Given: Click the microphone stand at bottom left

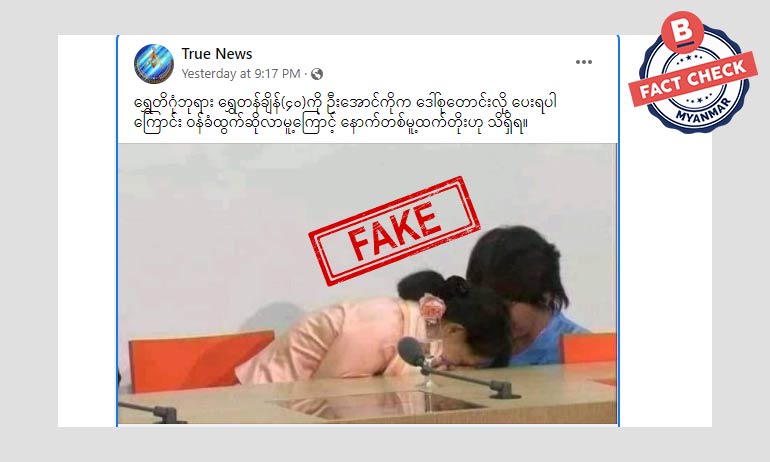Looking at the screenshot, I should point(152,412).
